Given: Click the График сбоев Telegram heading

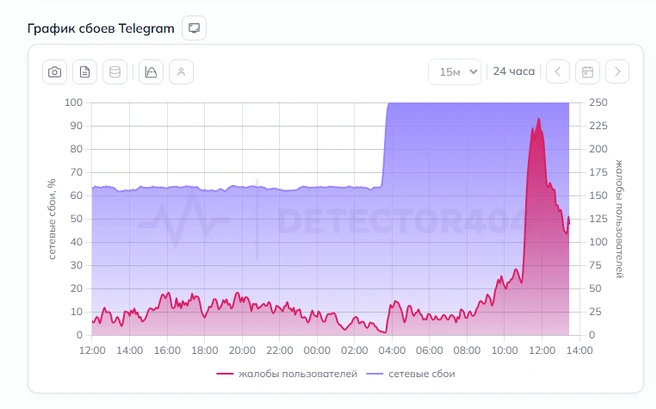Looking at the screenshot, I should (x=101, y=28).
